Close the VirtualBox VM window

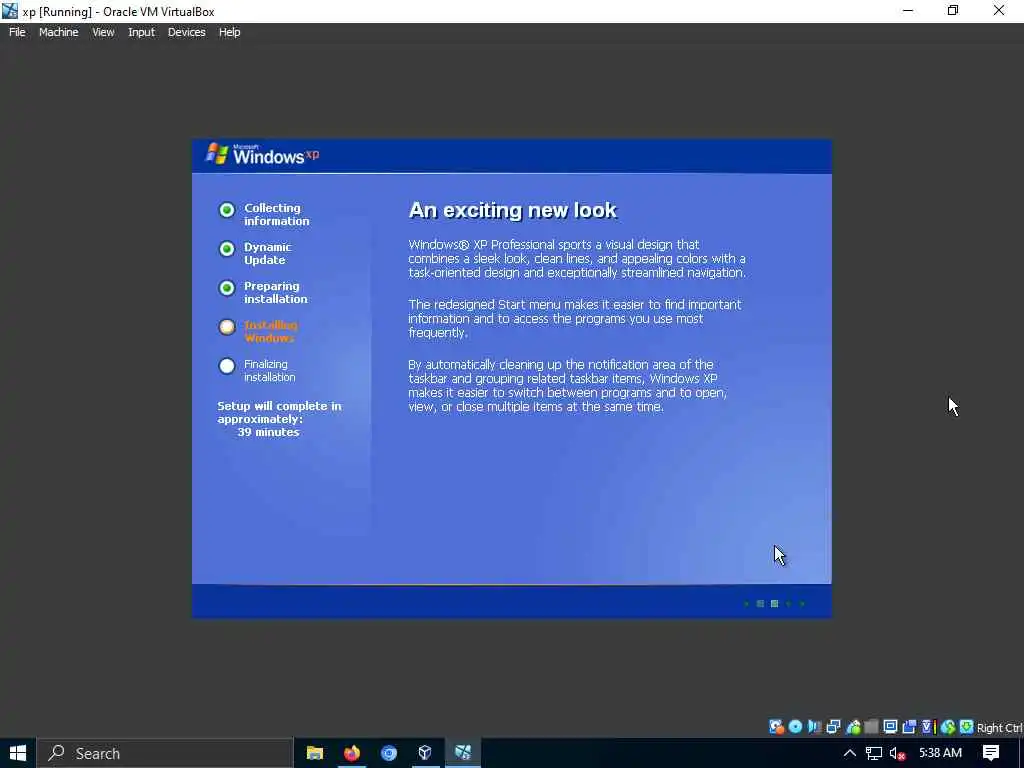point(999,11)
